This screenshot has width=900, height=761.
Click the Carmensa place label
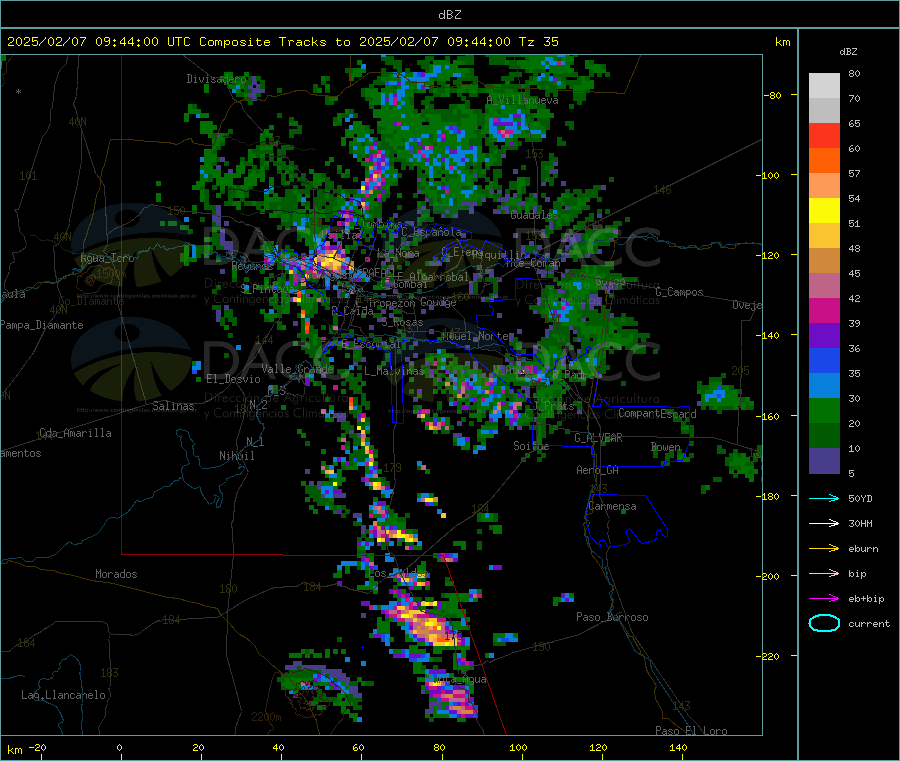[x=612, y=506]
